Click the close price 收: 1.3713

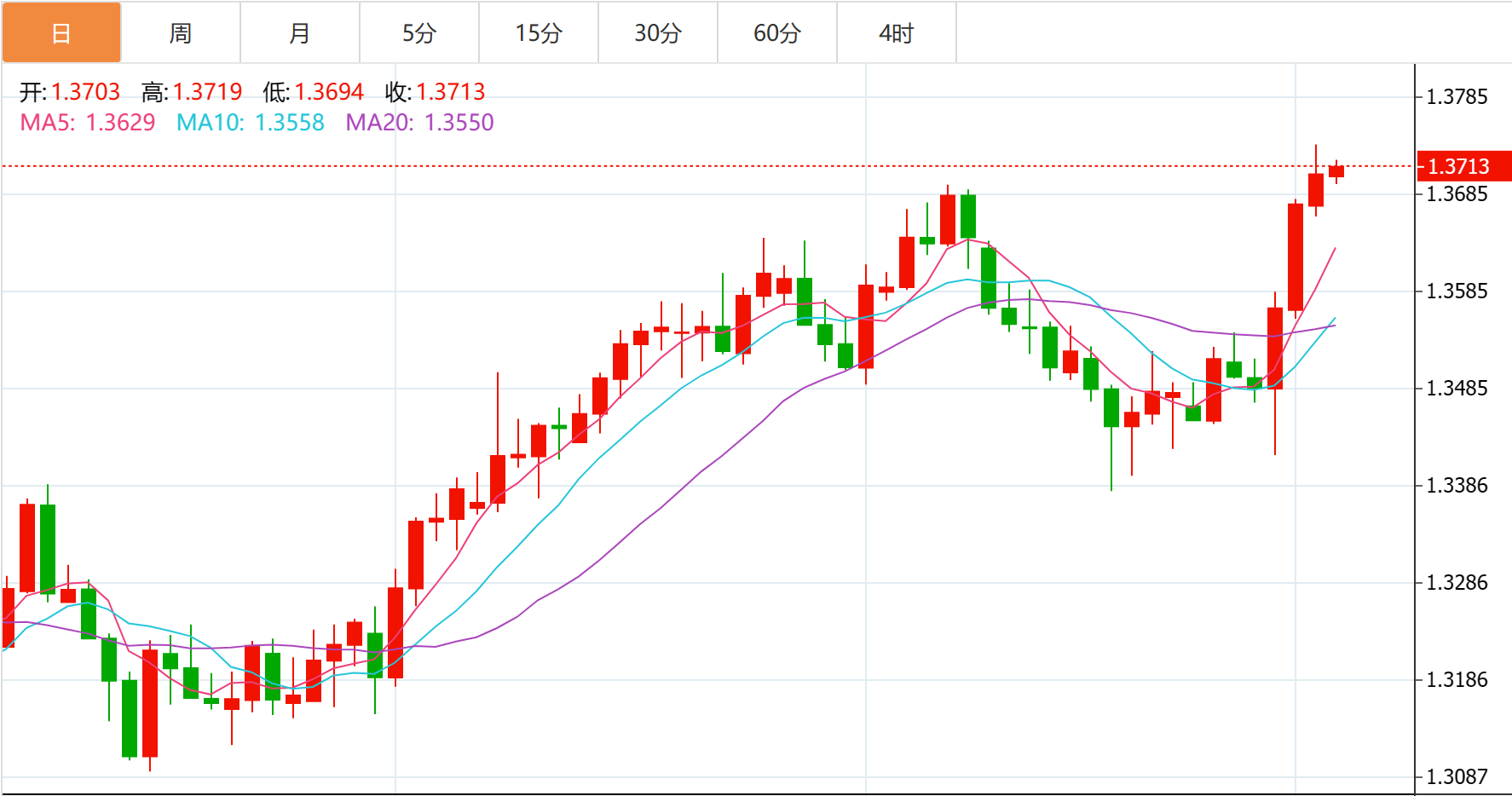435,91
